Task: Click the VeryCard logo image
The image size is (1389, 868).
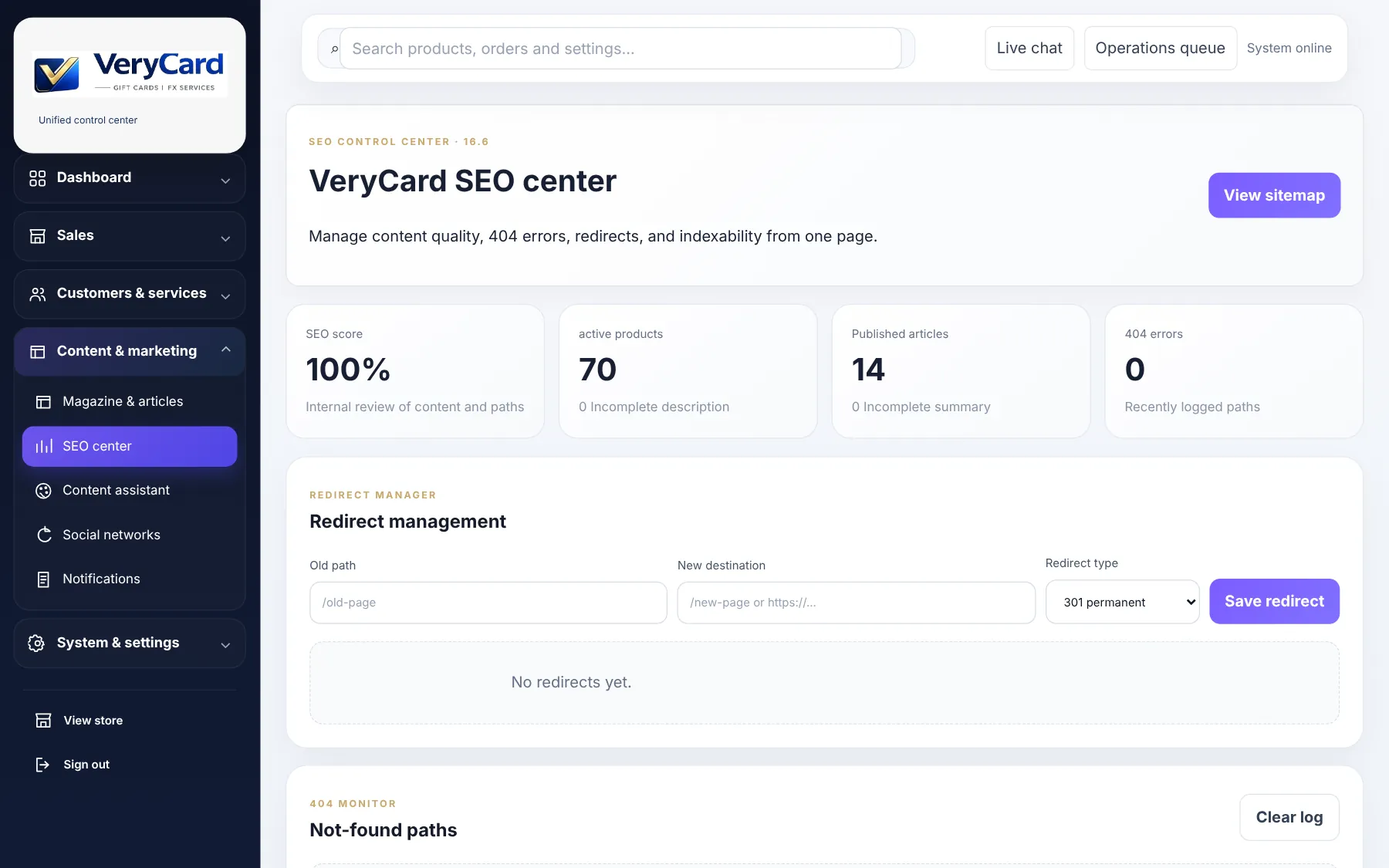Action: tap(130, 73)
